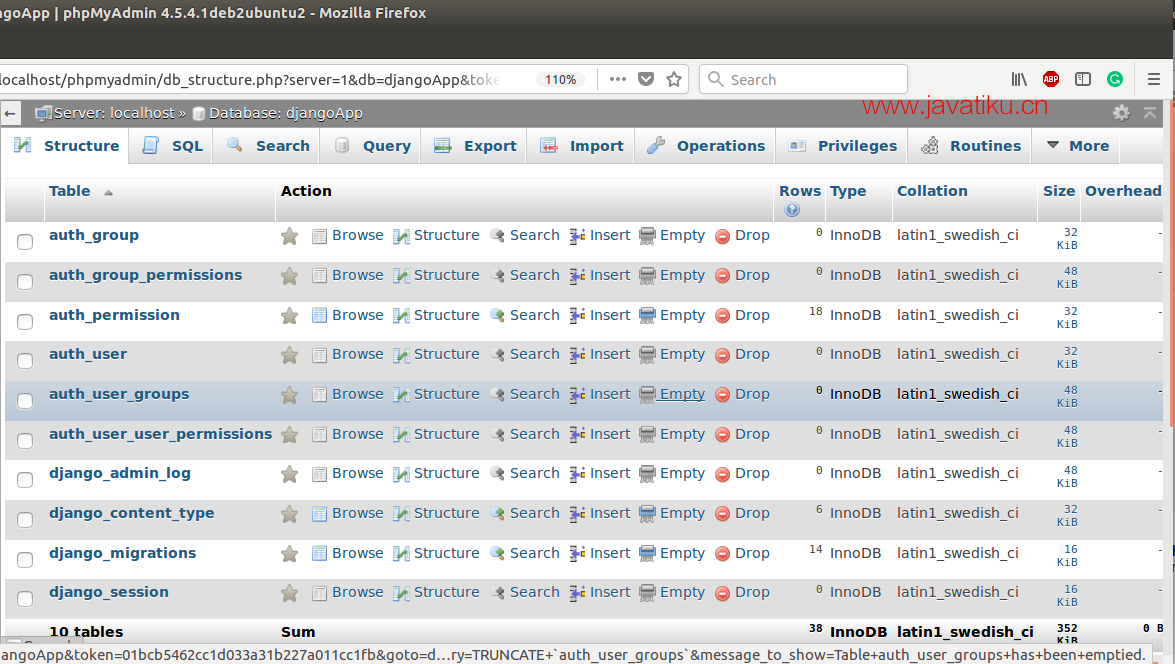This screenshot has width=1175, height=664.
Task: Open the page actions three-dot menu
Action: [617, 79]
